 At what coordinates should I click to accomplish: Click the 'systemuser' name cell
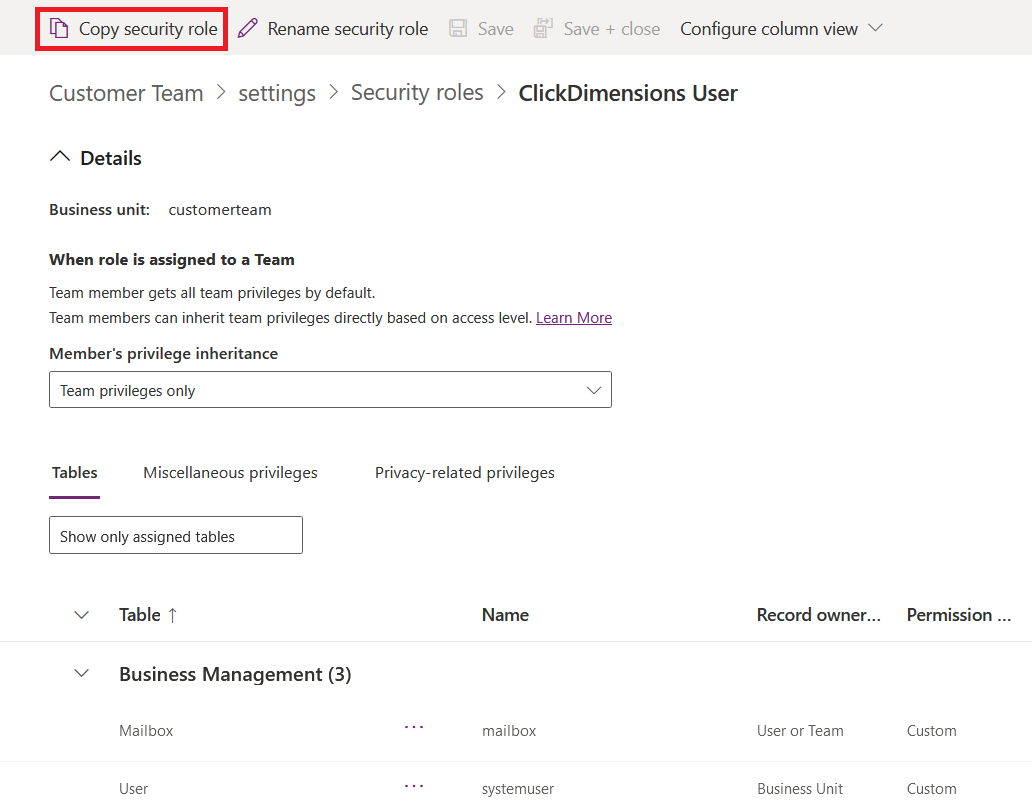pos(518,789)
